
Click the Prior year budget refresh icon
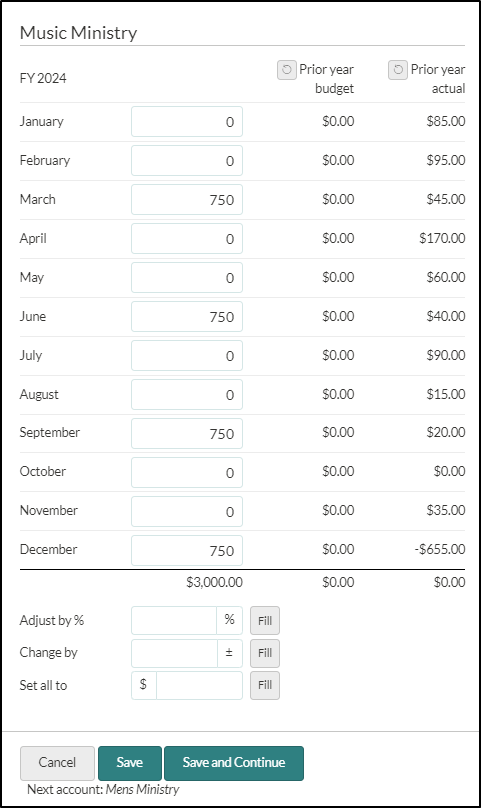tap(287, 70)
